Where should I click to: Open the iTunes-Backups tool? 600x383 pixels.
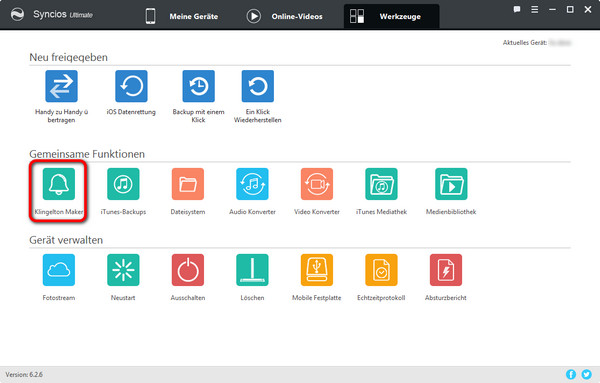point(123,184)
